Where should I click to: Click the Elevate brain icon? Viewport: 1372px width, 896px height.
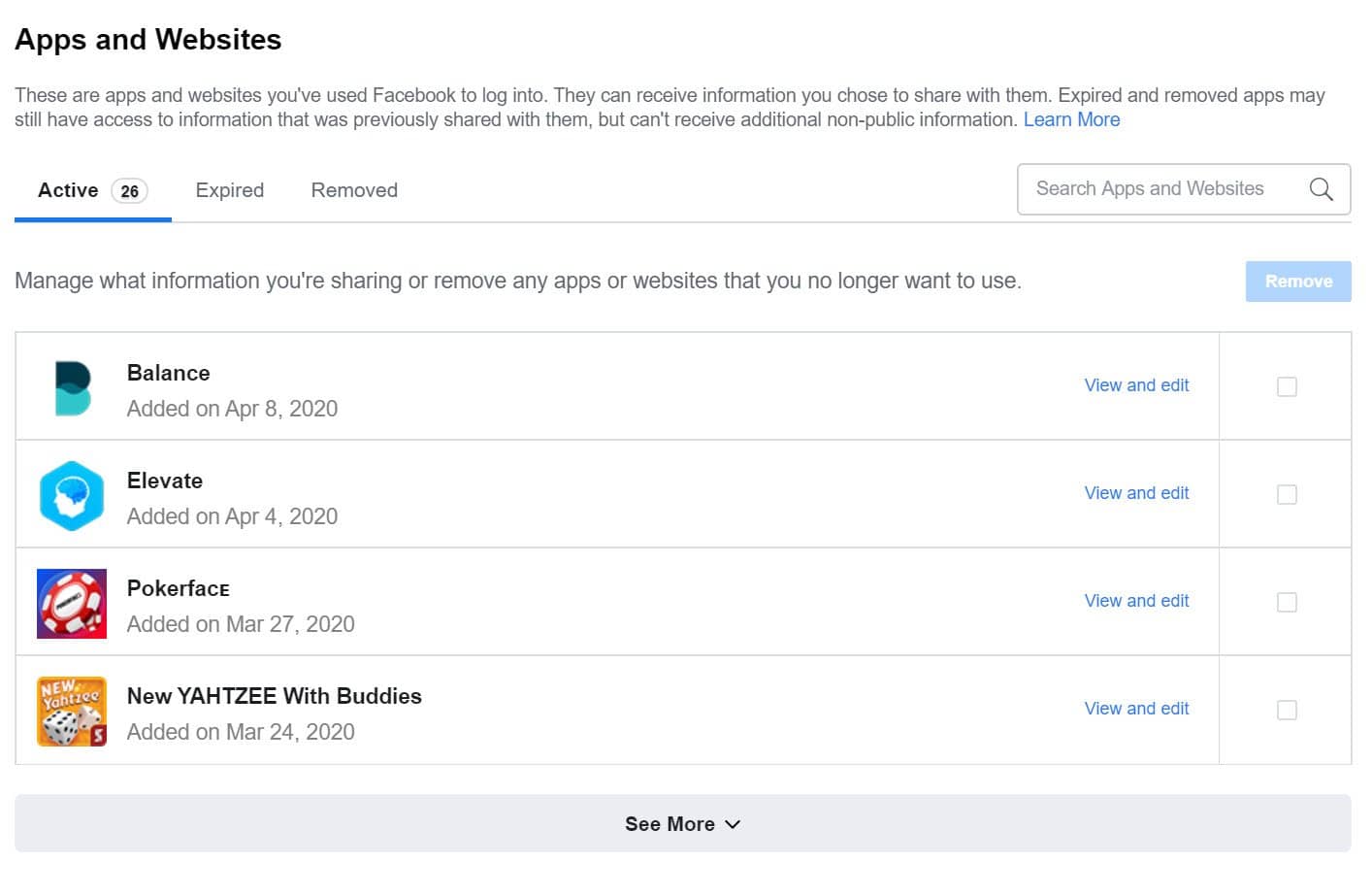coord(72,496)
